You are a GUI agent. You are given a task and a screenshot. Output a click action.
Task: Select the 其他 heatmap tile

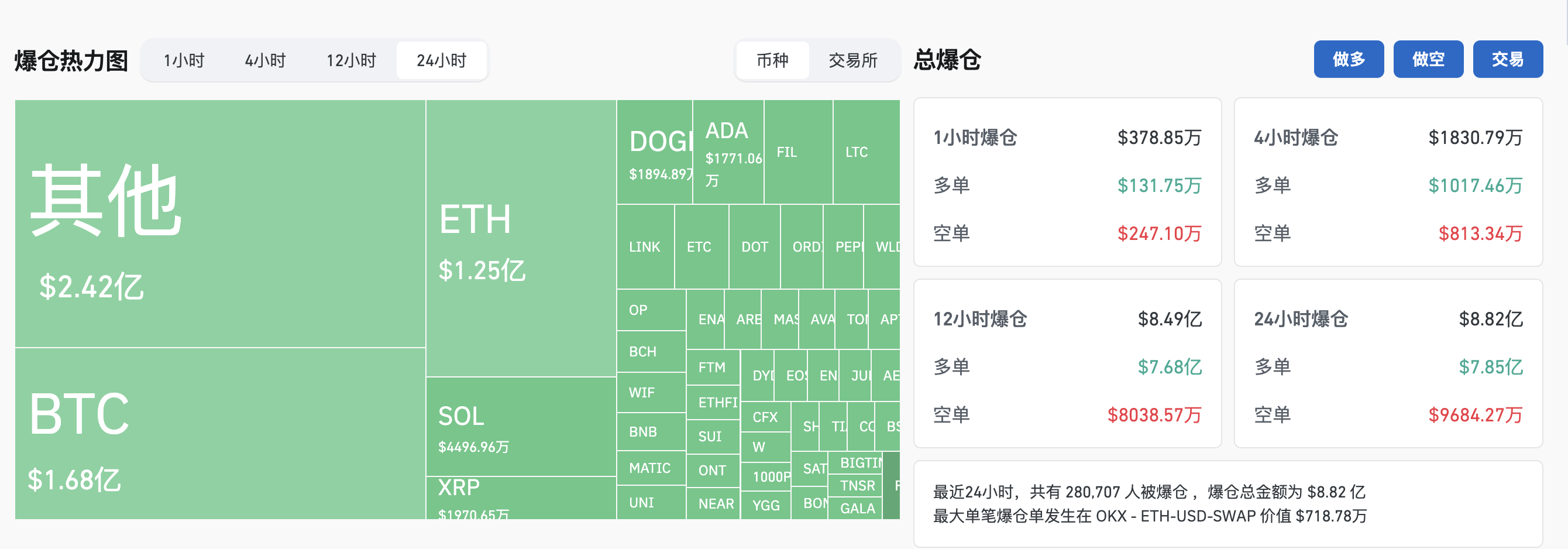219,224
